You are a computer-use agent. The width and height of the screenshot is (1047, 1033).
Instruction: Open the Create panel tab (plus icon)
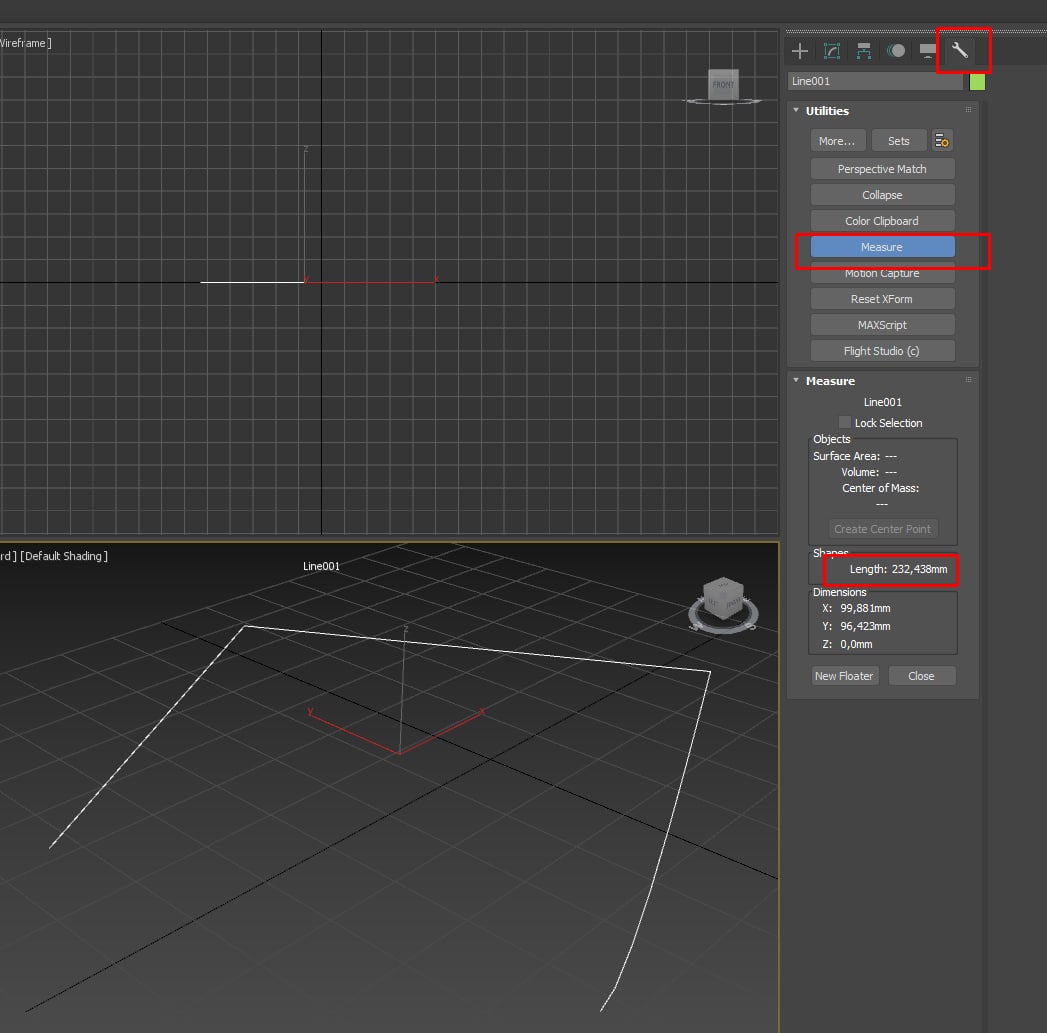(799, 51)
